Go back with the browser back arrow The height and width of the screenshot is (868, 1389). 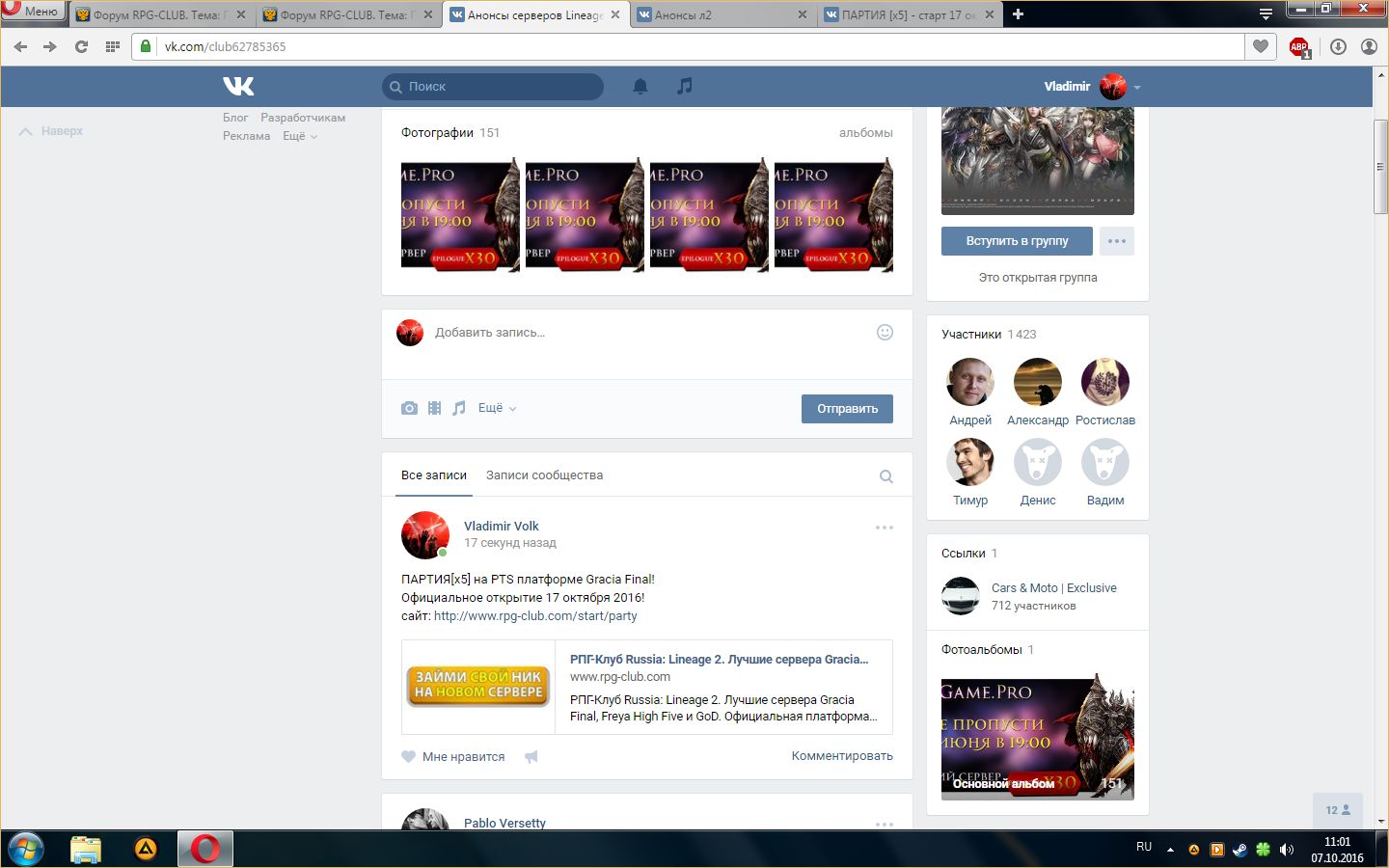click(20, 46)
